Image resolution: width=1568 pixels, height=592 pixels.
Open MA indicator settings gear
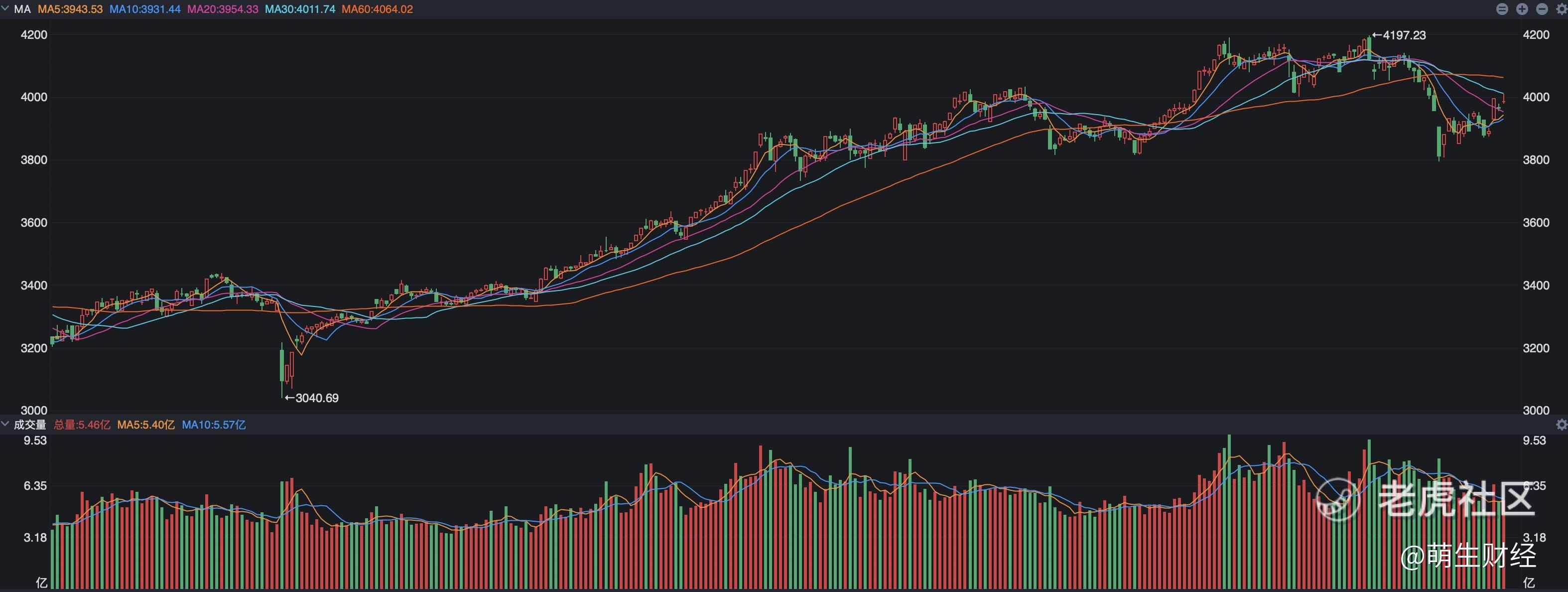click(1562, 9)
